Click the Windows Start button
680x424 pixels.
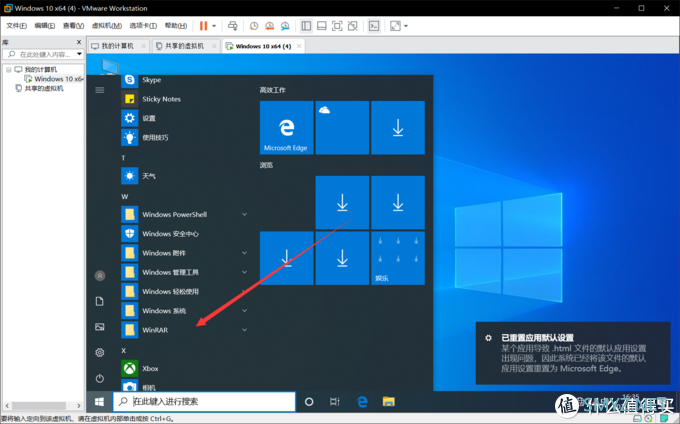pyautogui.click(x=99, y=402)
